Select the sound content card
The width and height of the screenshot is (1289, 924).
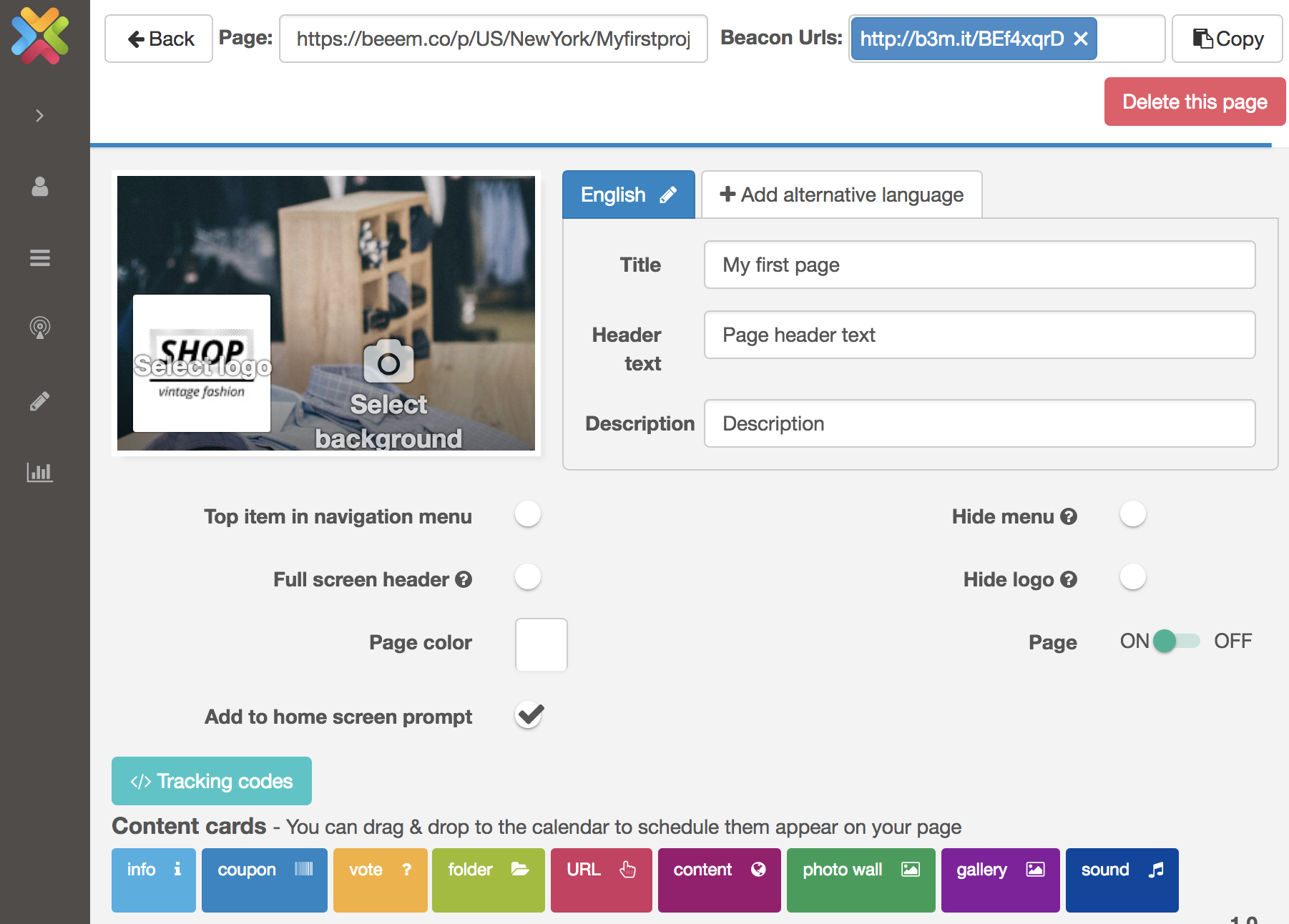[1122, 880]
